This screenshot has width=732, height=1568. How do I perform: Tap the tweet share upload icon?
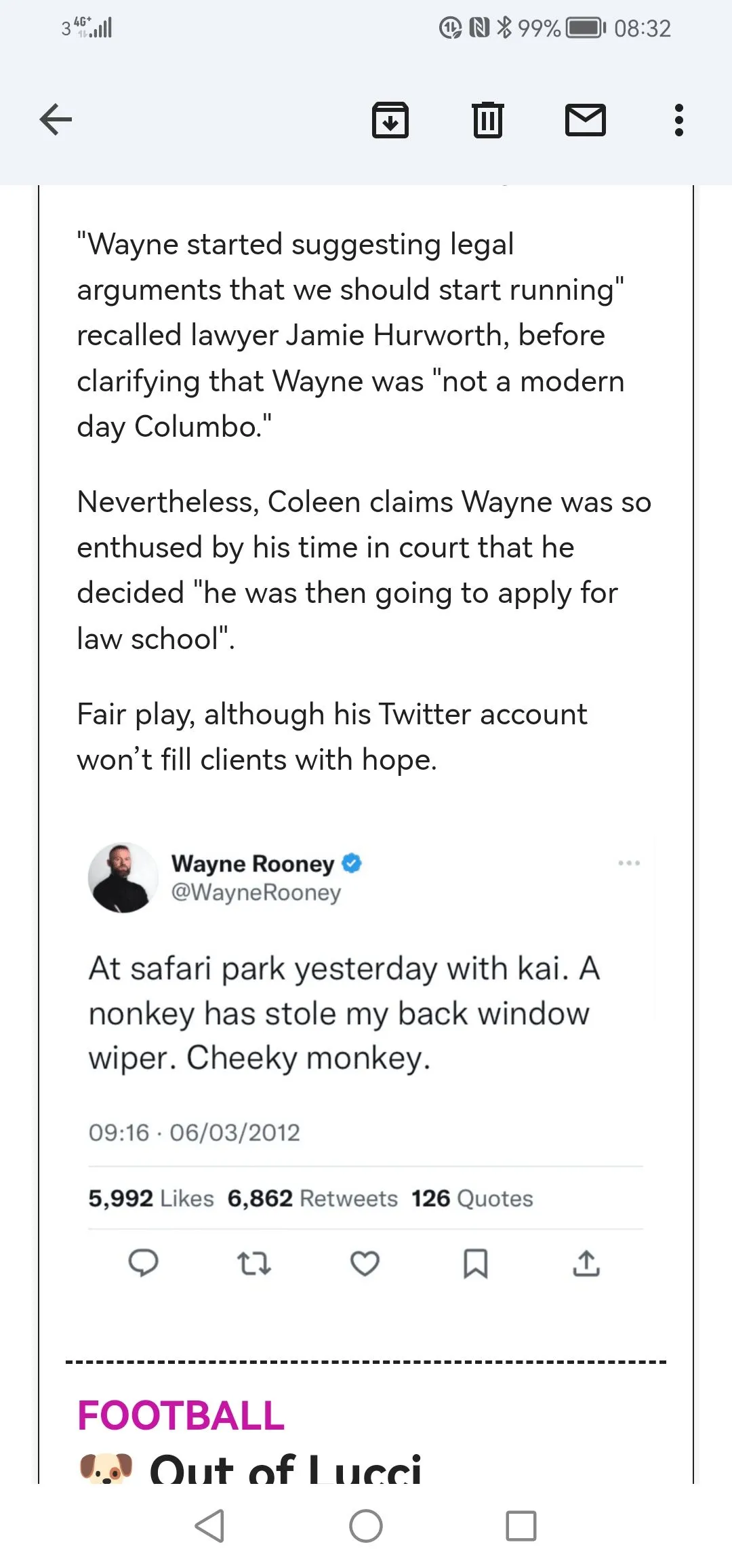(x=586, y=1263)
